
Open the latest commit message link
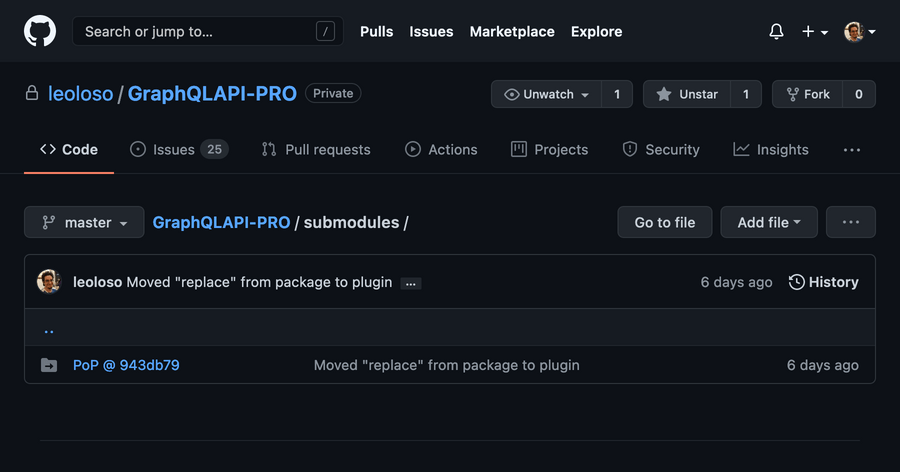coord(259,282)
